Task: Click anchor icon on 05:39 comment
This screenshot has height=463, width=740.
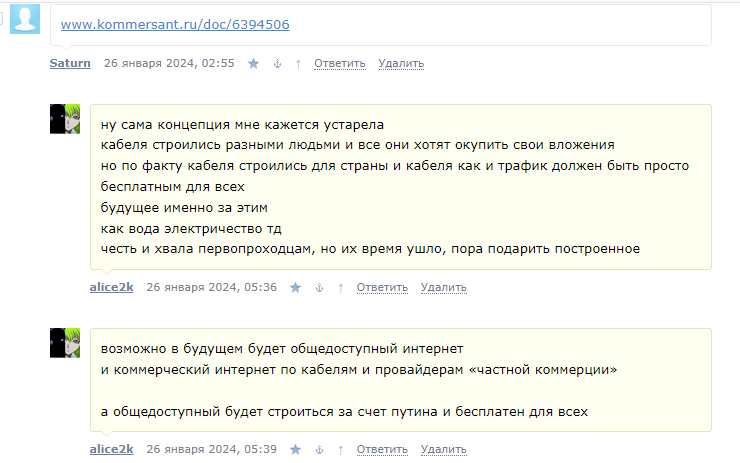Action: coord(320,450)
